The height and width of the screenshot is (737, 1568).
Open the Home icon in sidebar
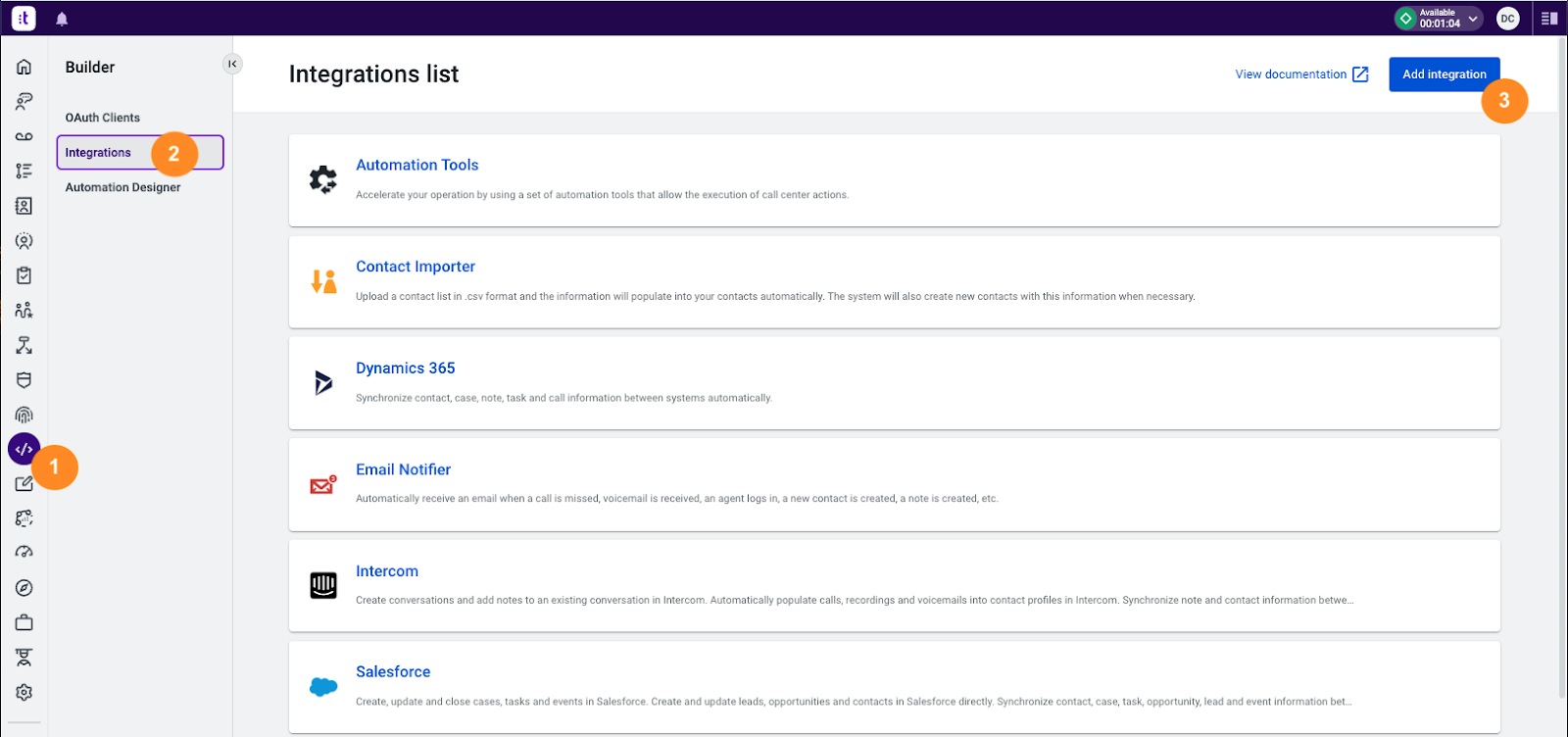click(24, 67)
